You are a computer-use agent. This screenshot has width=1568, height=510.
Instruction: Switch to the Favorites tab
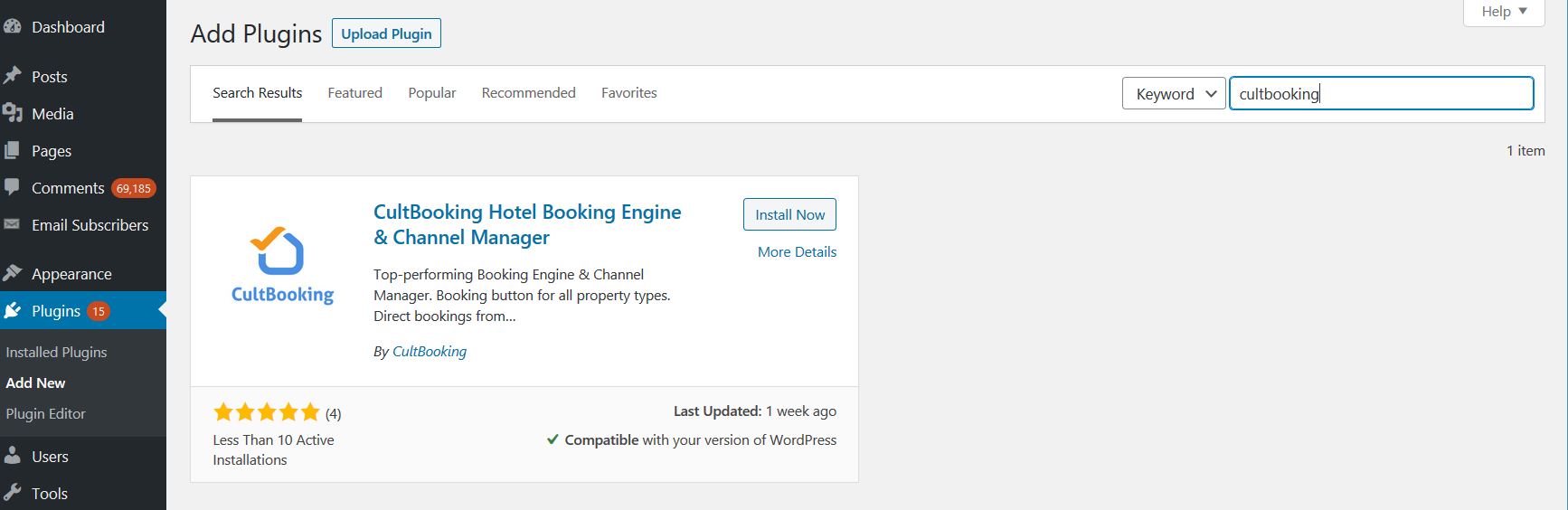628,93
